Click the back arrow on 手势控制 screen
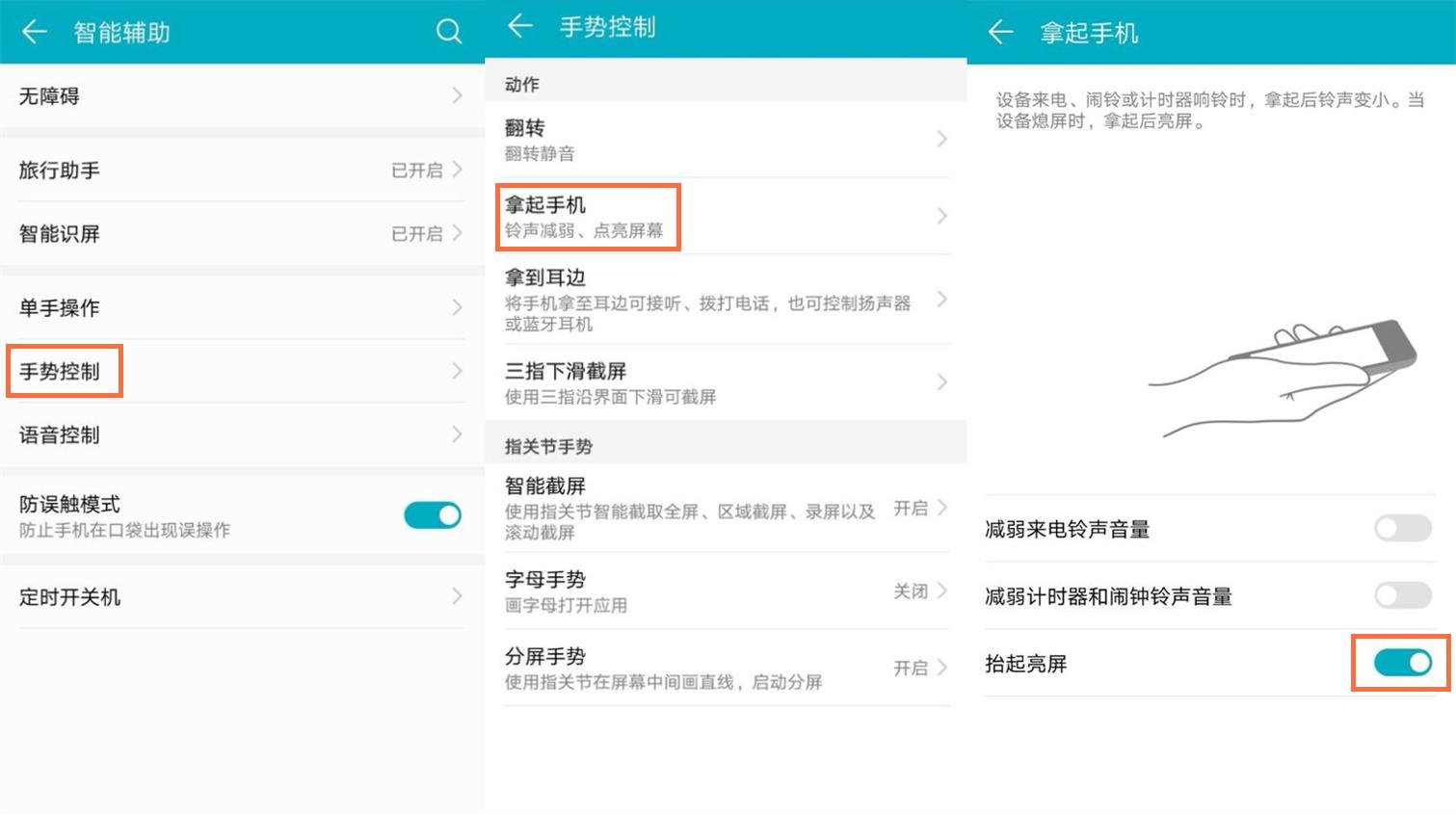Image resolution: width=1456 pixels, height=814 pixels. [519, 27]
